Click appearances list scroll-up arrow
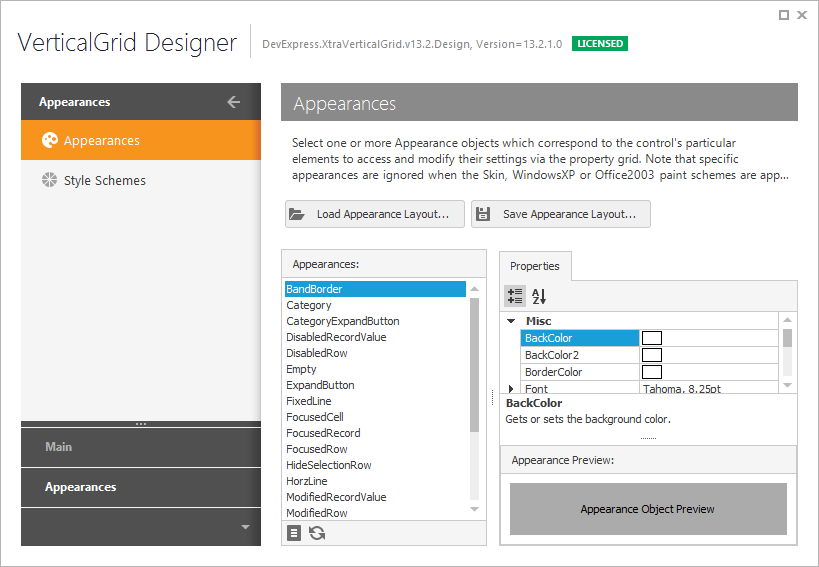 click(x=474, y=289)
